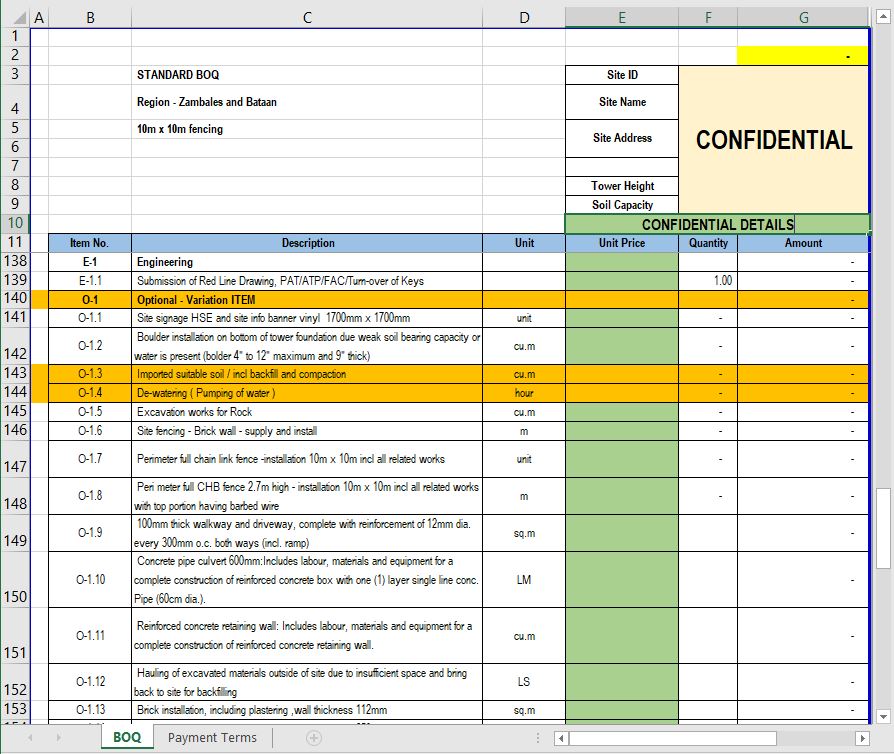894x754 pixels.
Task: Select column F header
Action: (708, 18)
